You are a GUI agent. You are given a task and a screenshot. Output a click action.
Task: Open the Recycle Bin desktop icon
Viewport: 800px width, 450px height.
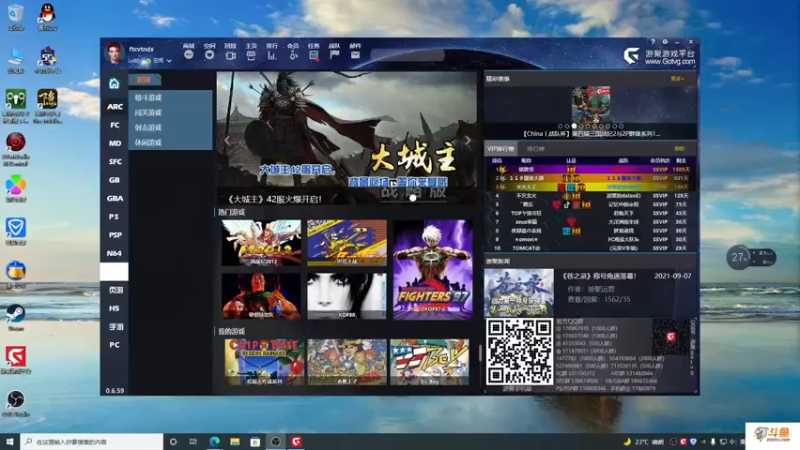[x=16, y=17]
